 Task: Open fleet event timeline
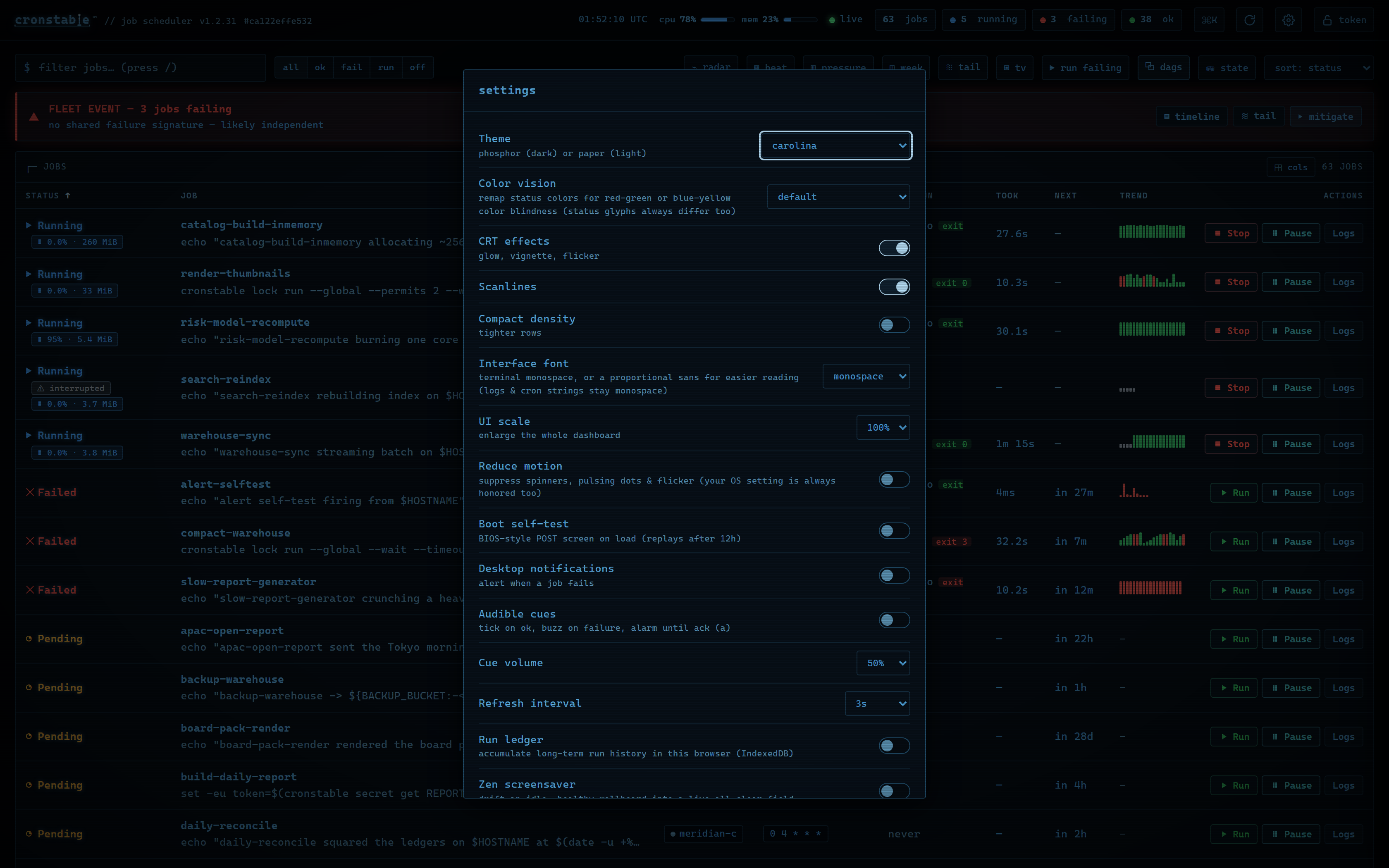(x=1191, y=117)
